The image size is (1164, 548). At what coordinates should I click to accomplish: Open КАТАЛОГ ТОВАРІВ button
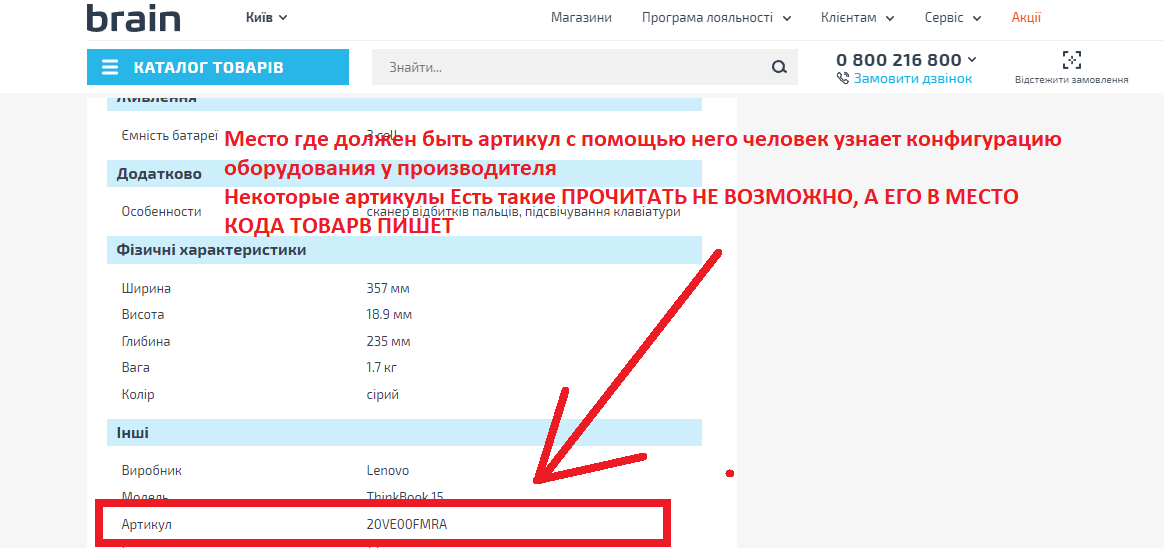218,68
